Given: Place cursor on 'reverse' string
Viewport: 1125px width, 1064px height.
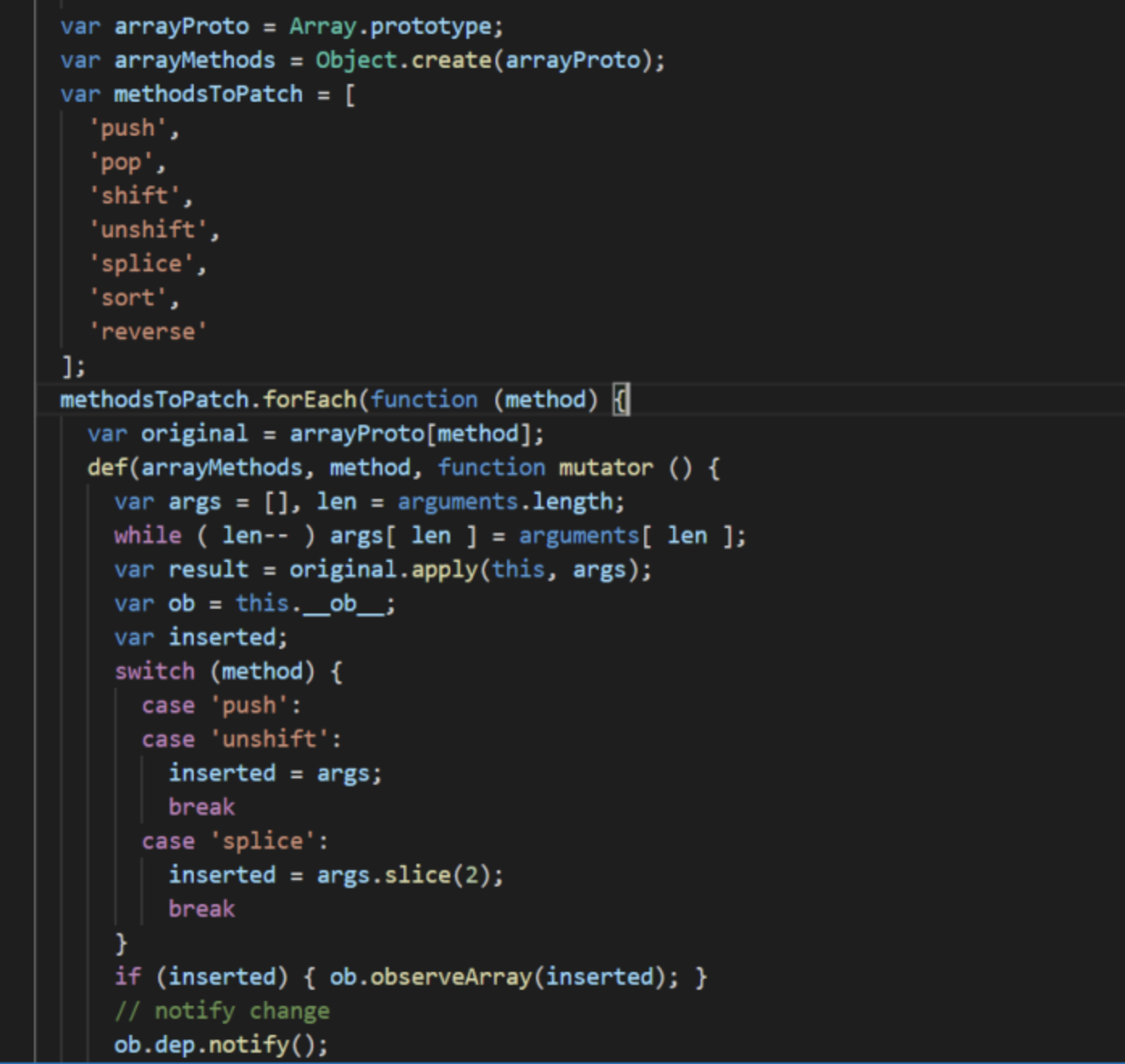Looking at the screenshot, I should [148, 332].
